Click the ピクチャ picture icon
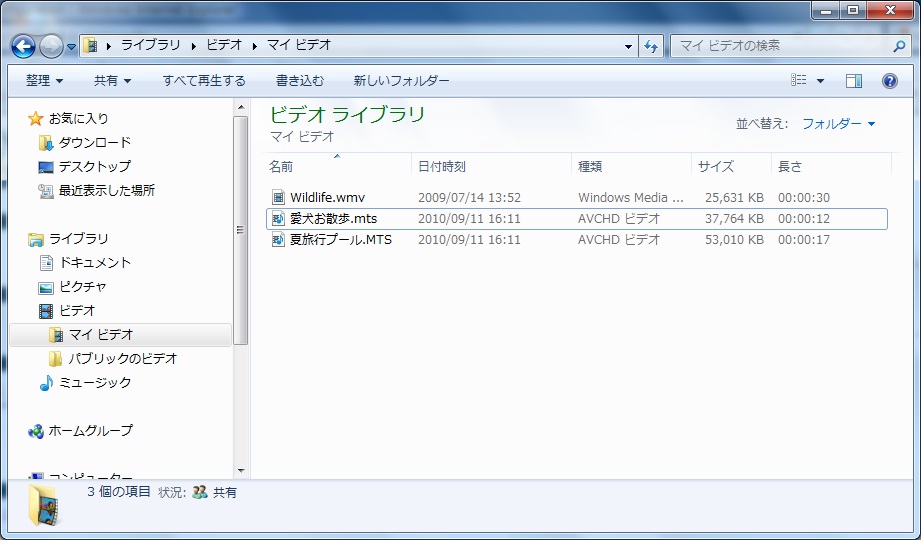This screenshot has height=540, width=921. [46, 287]
